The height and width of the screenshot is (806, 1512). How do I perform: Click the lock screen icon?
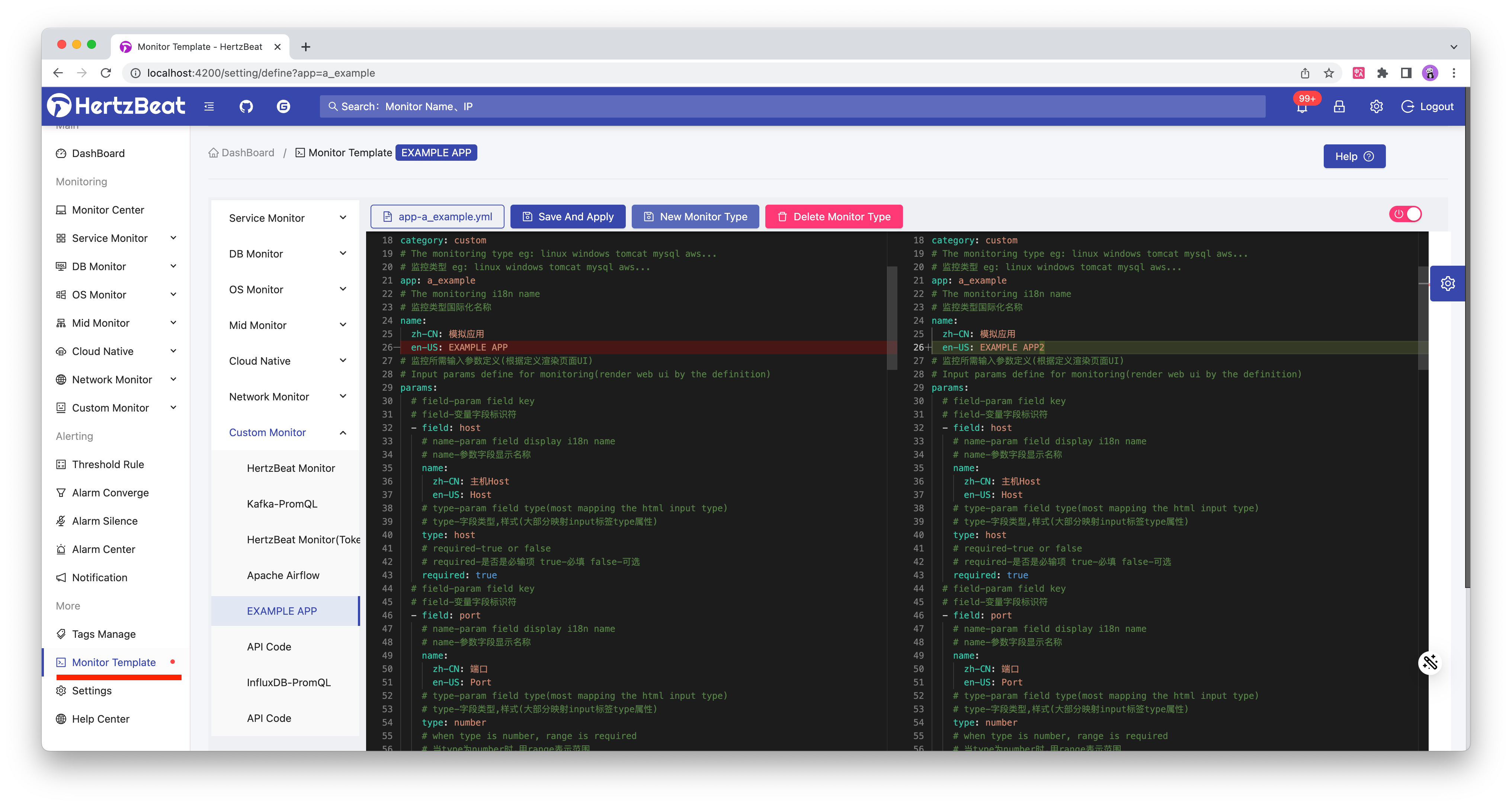(x=1339, y=106)
